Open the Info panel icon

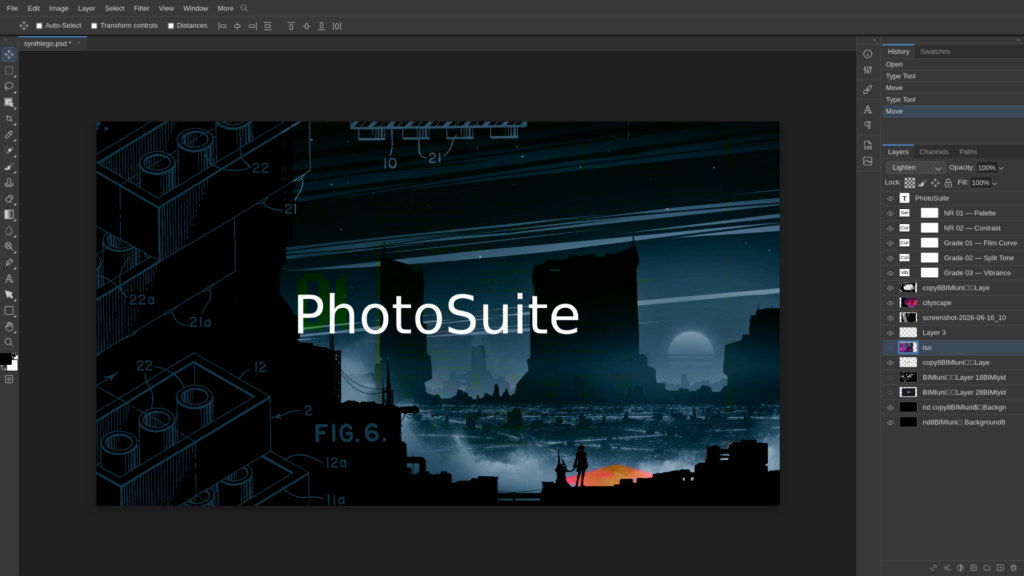click(867, 54)
